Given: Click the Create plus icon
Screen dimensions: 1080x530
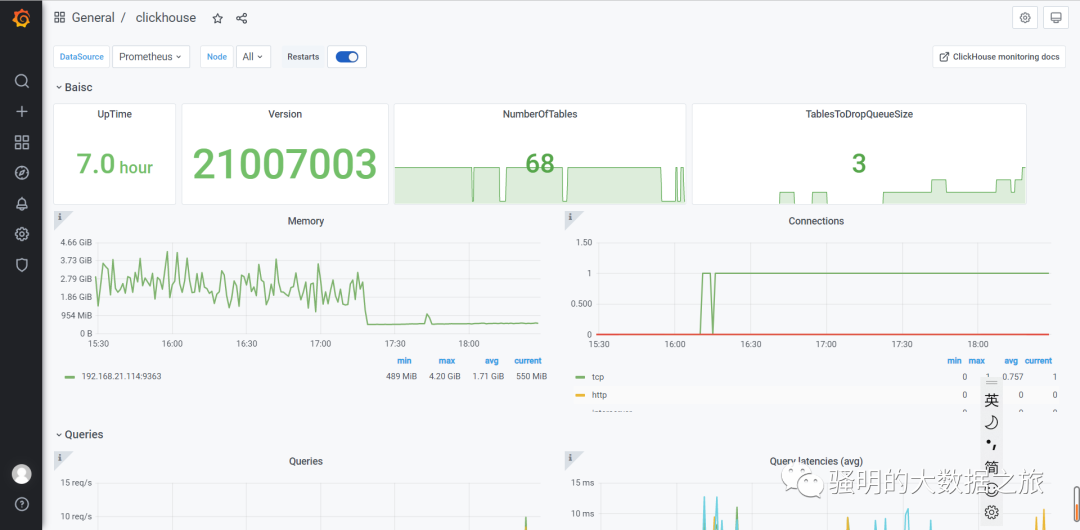Looking at the screenshot, I should 22,112.
